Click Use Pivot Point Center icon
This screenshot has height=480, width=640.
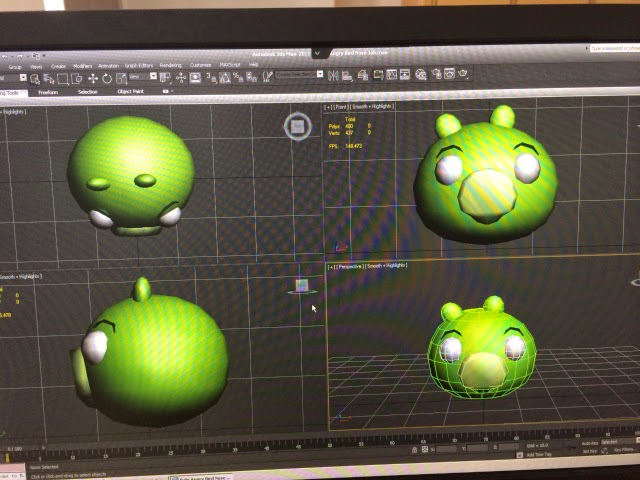[x=166, y=78]
